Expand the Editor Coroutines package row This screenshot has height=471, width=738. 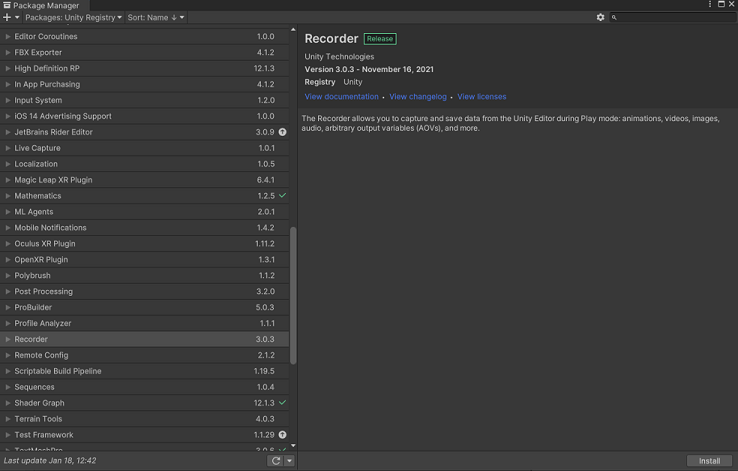pyautogui.click(x=8, y=36)
